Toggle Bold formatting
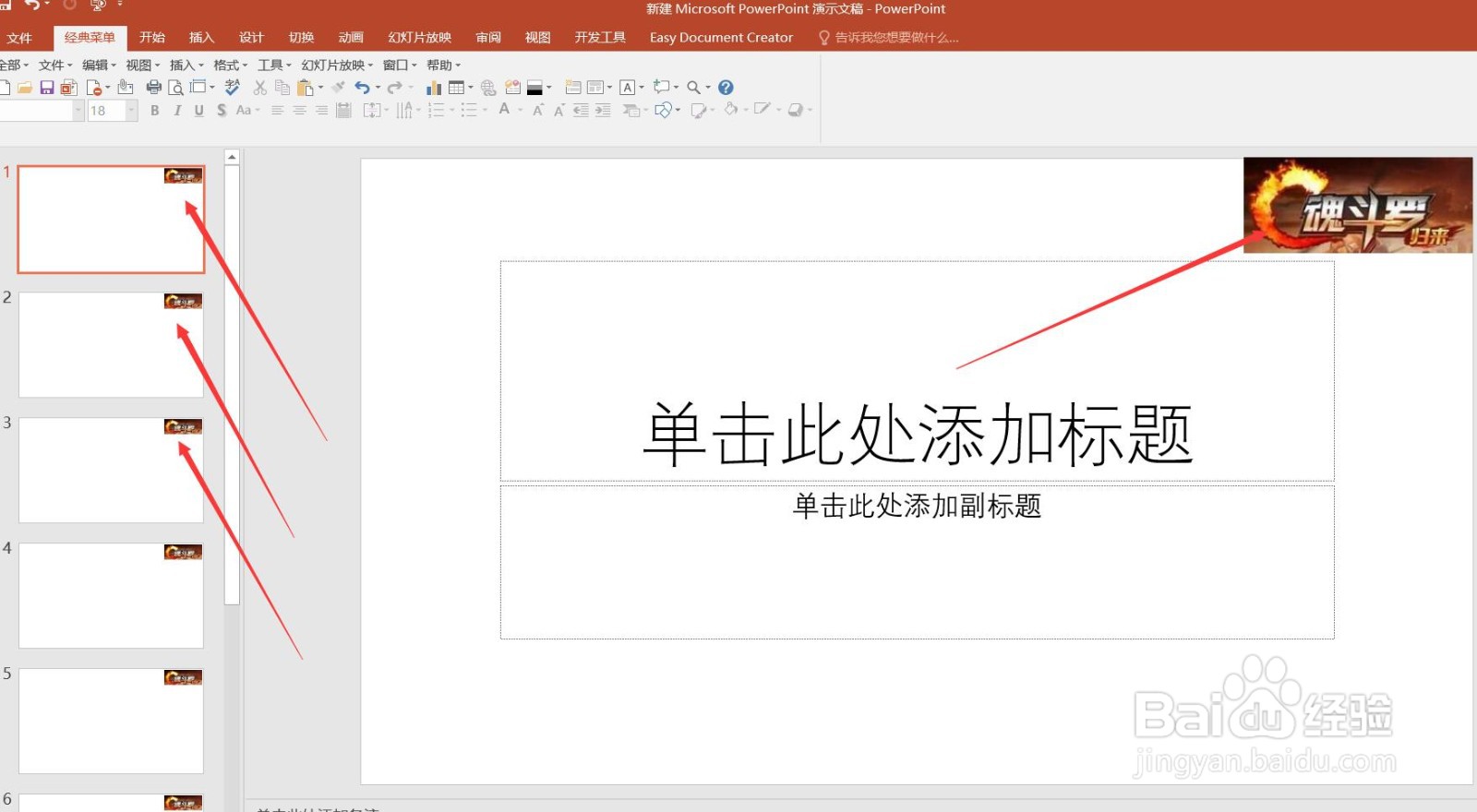Viewport: 1477px width, 812px height. point(154,111)
